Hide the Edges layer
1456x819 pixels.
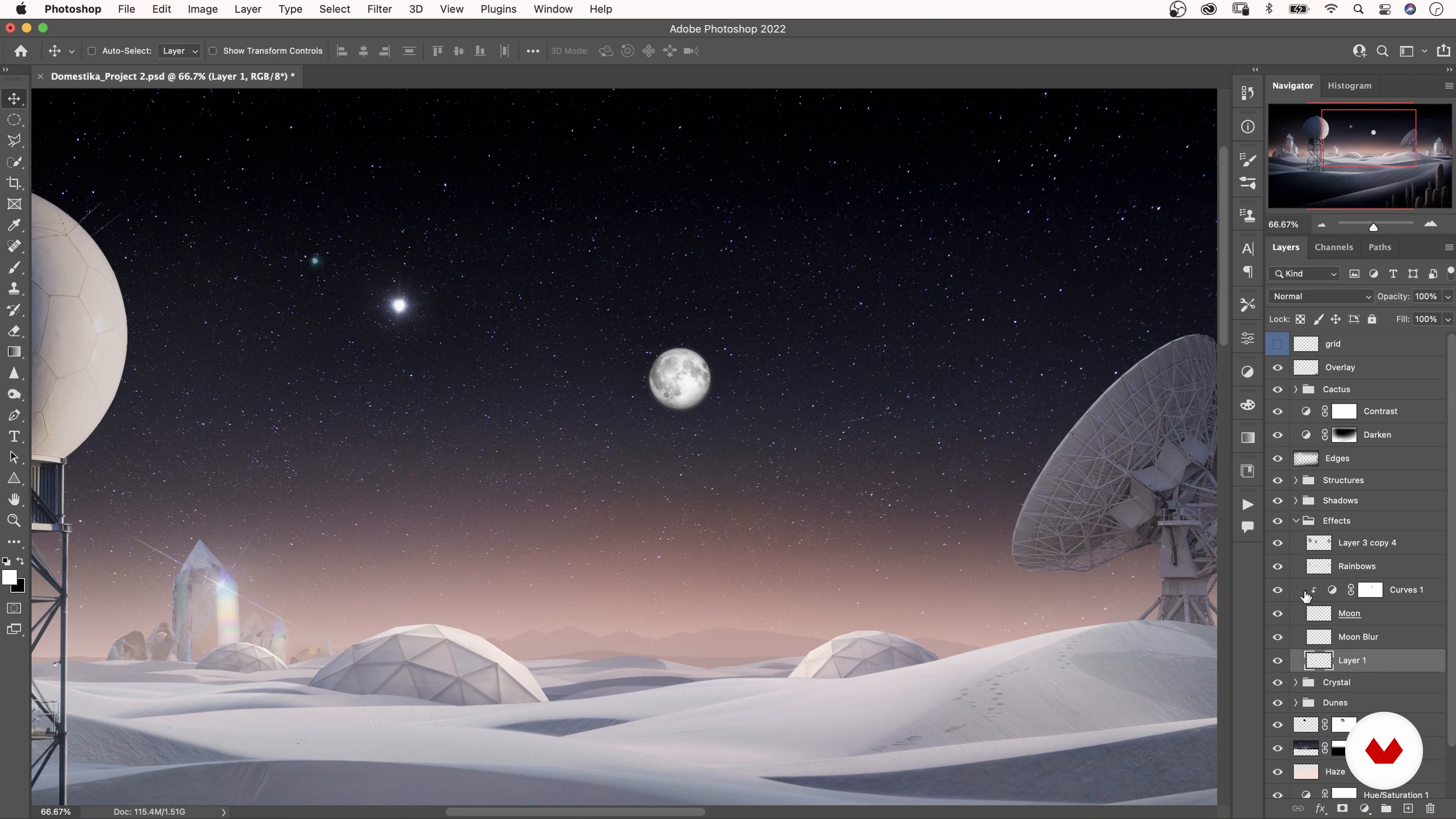[x=1277, y=458]
